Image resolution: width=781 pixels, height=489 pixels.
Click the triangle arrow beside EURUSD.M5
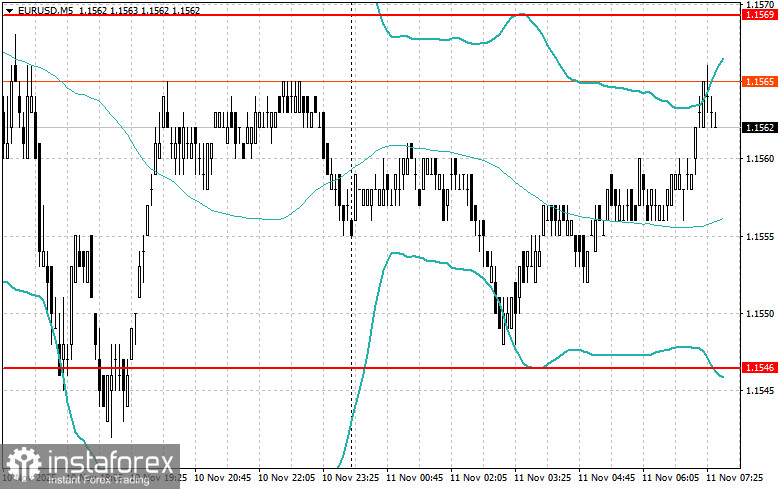tap(9, 10)
